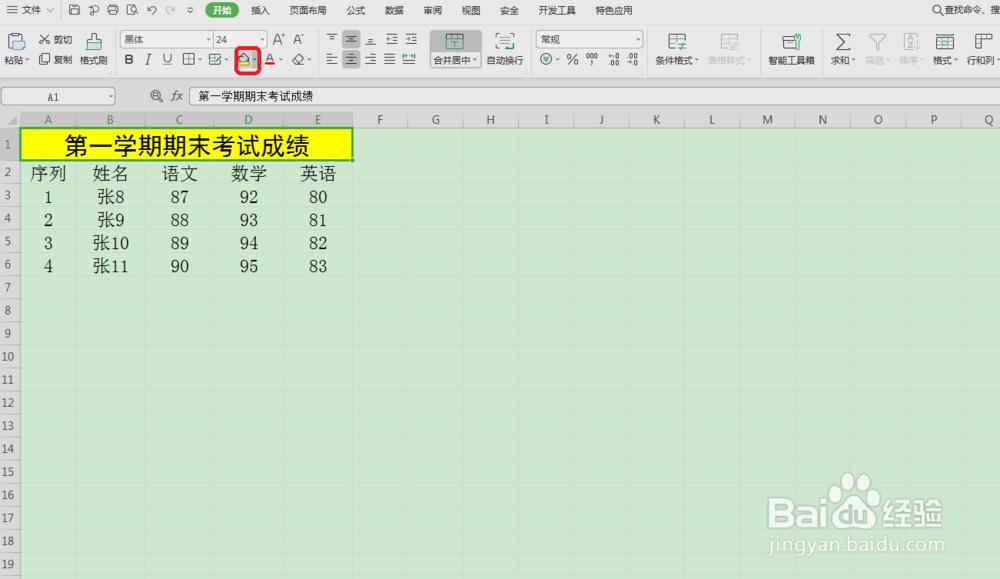Increase font size with A+ icon
This screenshot has width=1000, height=579.
tap(279, 40)
